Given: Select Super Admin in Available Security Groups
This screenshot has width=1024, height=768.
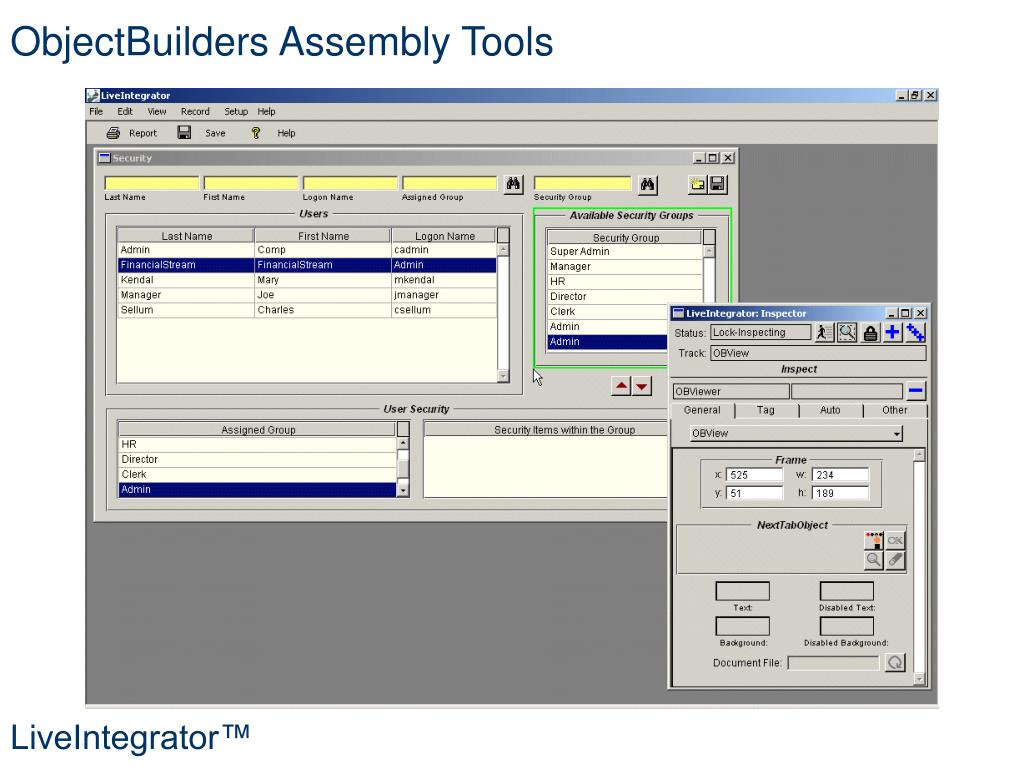Looking at the screenshot, I should click(625, 251).
